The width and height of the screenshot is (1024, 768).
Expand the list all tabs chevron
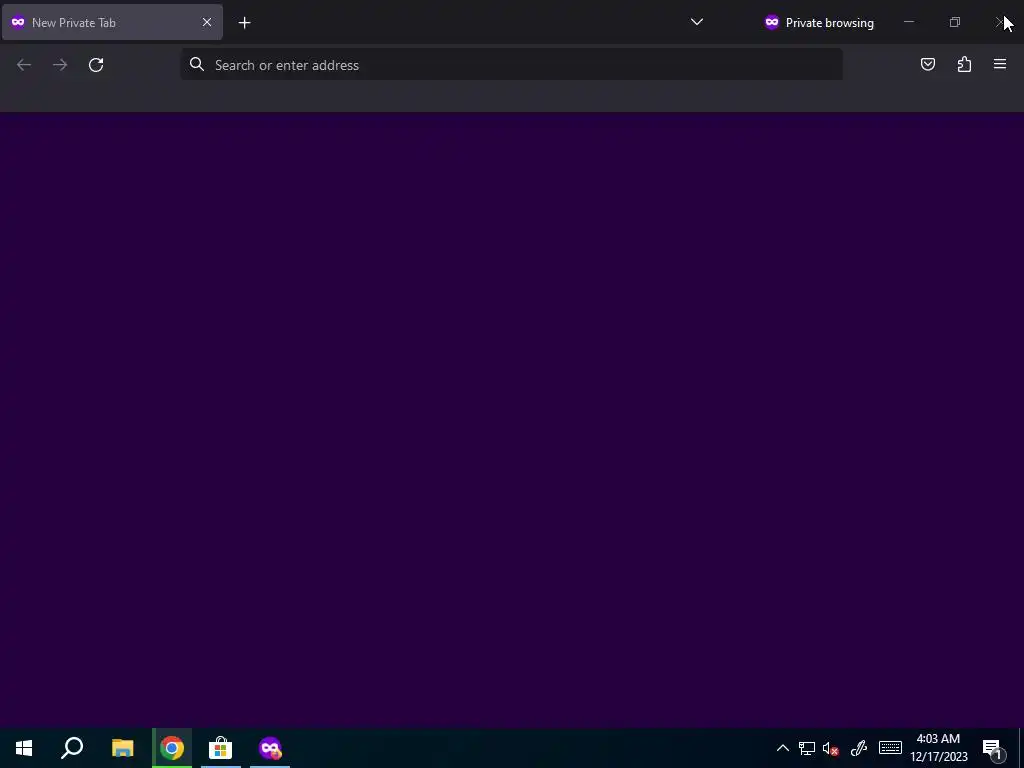pyautogui.click(x=697, y=22)
